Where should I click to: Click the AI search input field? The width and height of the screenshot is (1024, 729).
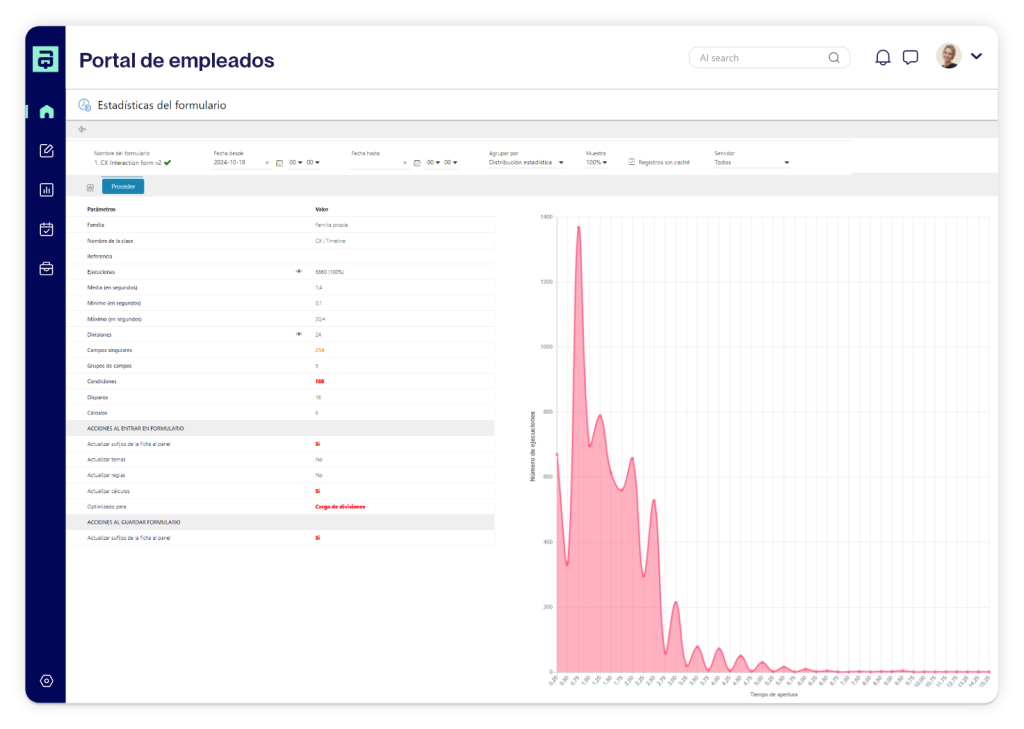(x=760, y=58)
